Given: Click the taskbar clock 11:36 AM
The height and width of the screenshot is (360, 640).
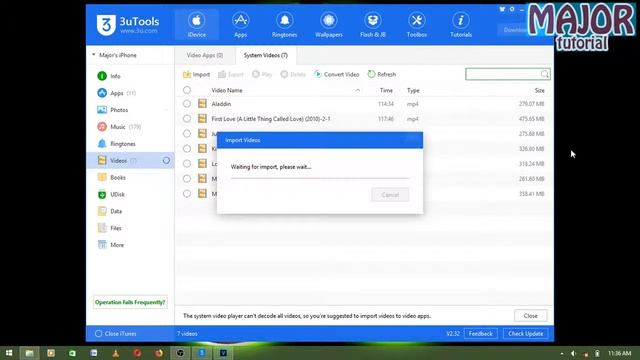Looking at the screenshot, I should [620, 353].
